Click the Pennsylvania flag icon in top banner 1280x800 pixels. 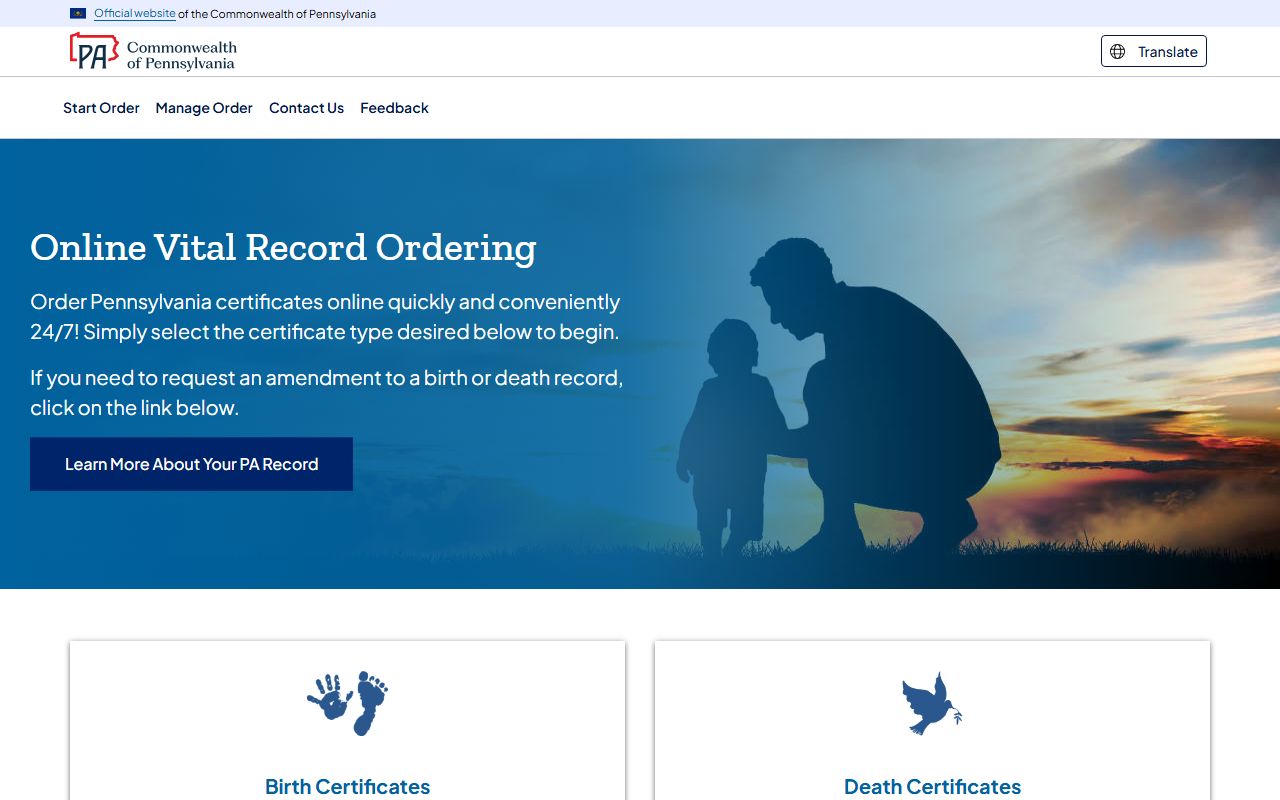click(78, 14)
